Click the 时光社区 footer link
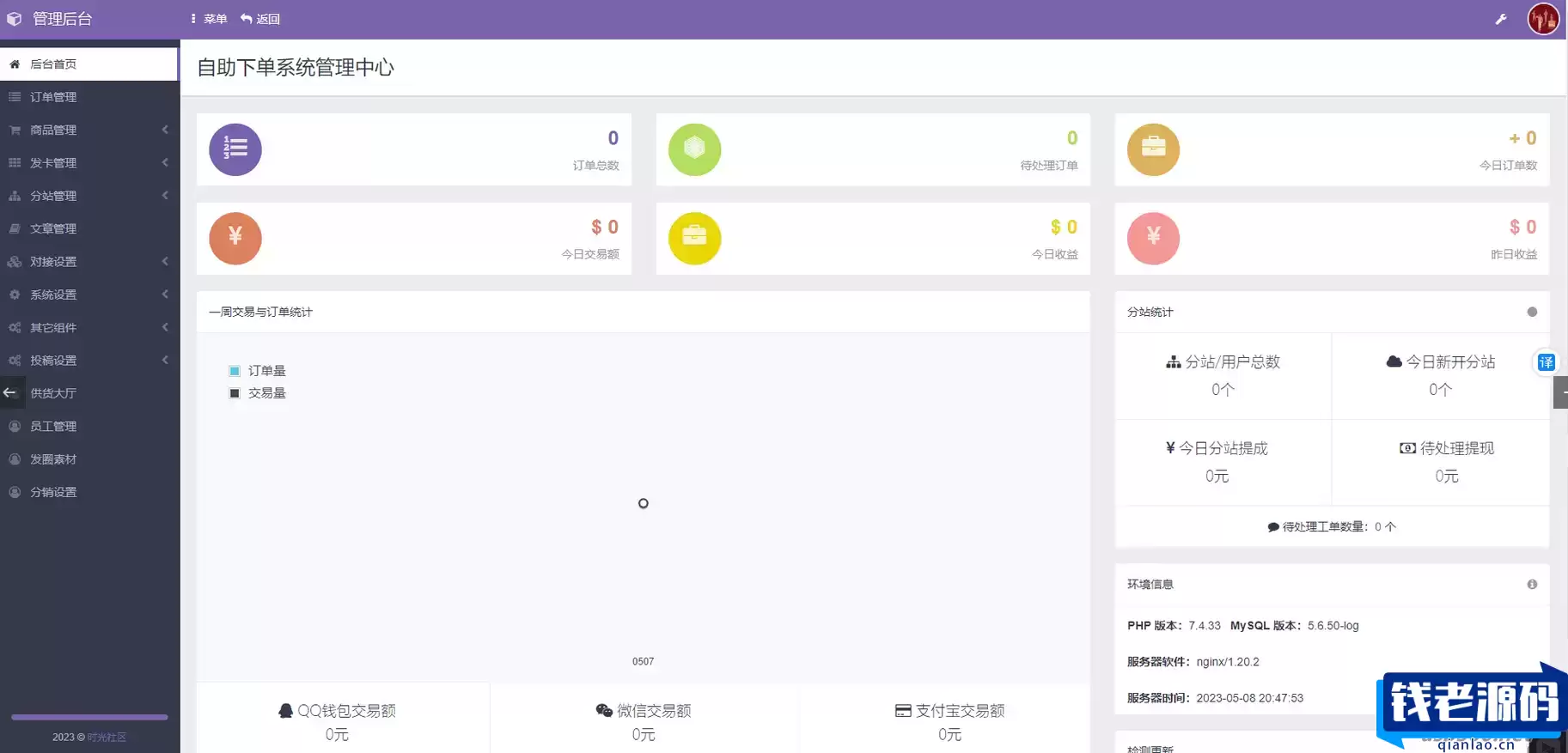1568x753 pixels. [107, 738]
